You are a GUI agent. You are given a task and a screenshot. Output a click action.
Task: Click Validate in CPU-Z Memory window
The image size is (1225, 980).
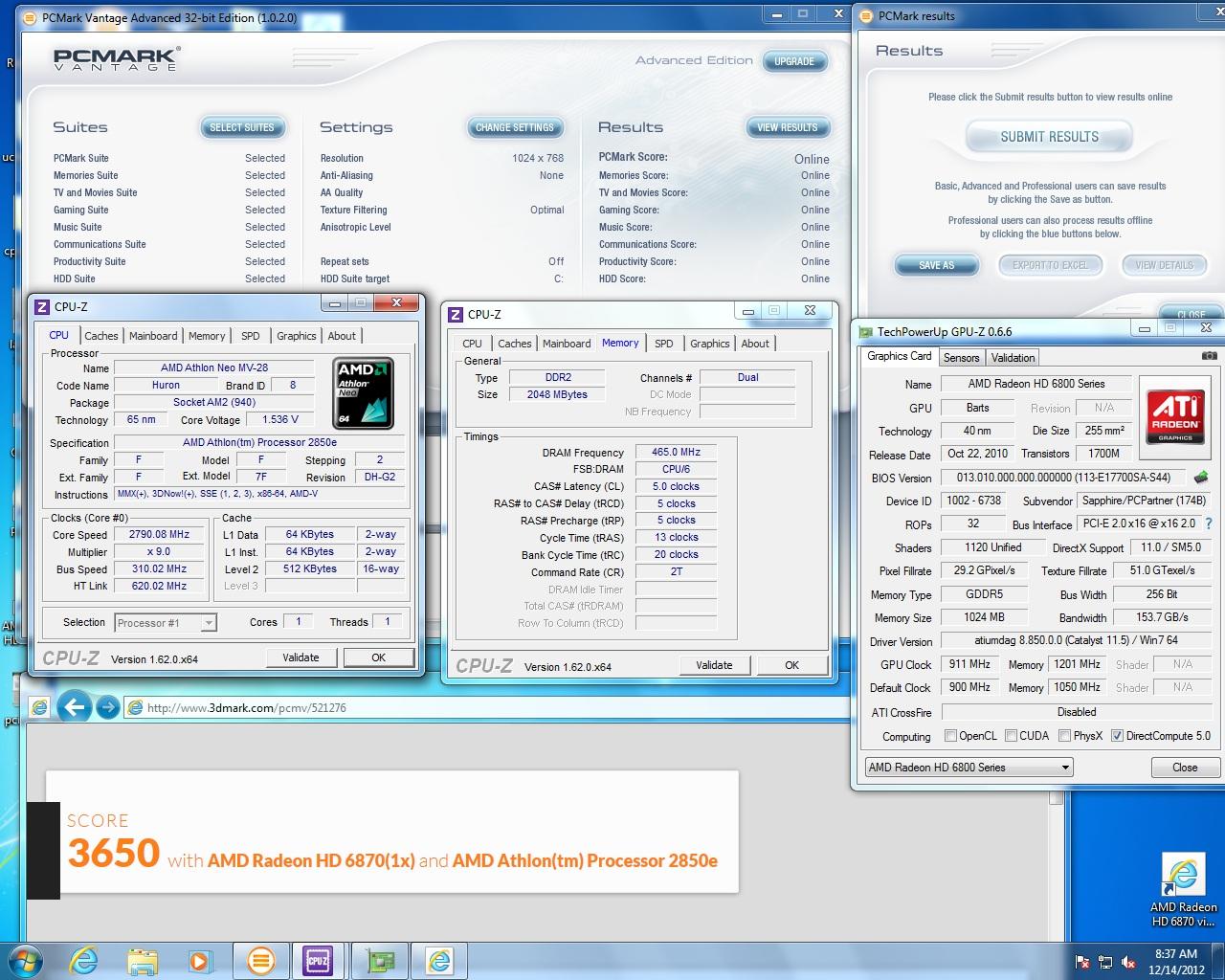pyautogui.click(x=714, y=665)
